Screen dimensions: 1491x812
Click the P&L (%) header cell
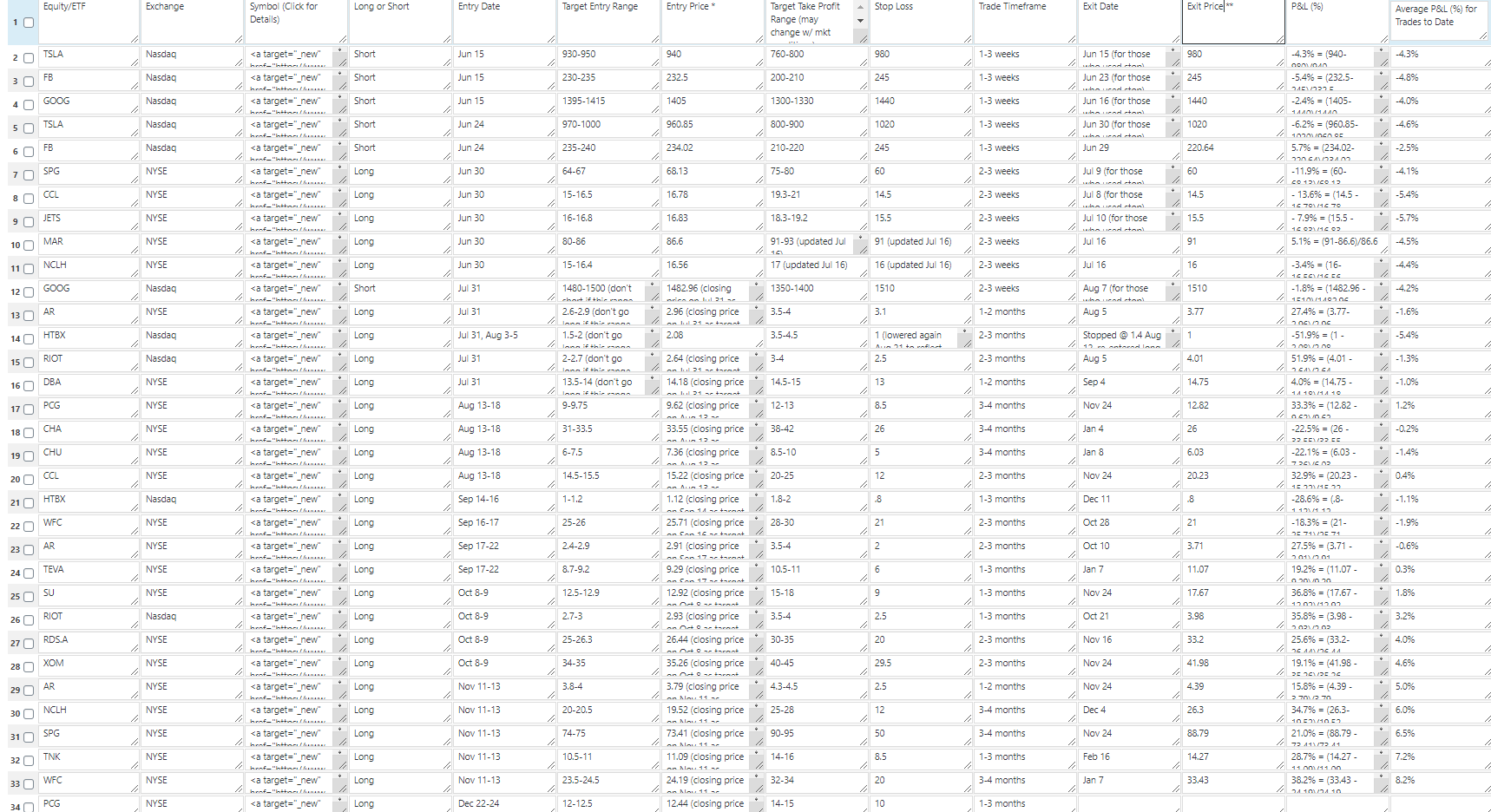[x=1338, y=22]
